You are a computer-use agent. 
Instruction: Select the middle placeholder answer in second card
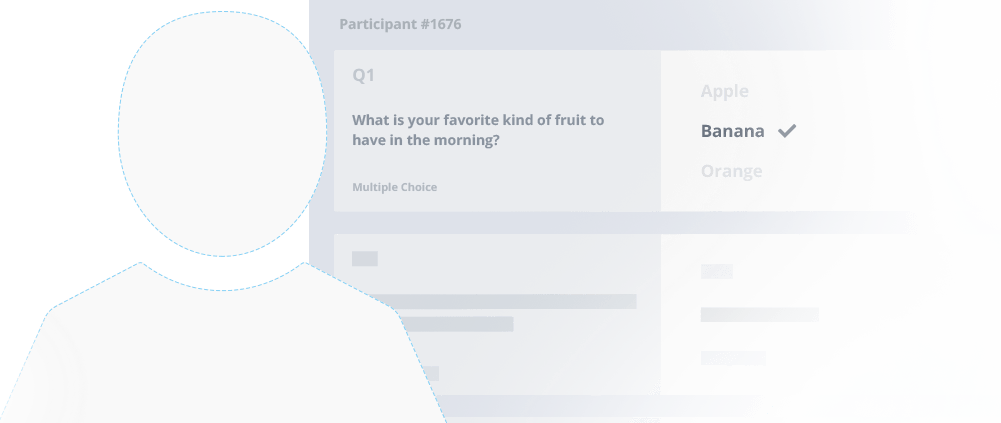coord(760,315)
